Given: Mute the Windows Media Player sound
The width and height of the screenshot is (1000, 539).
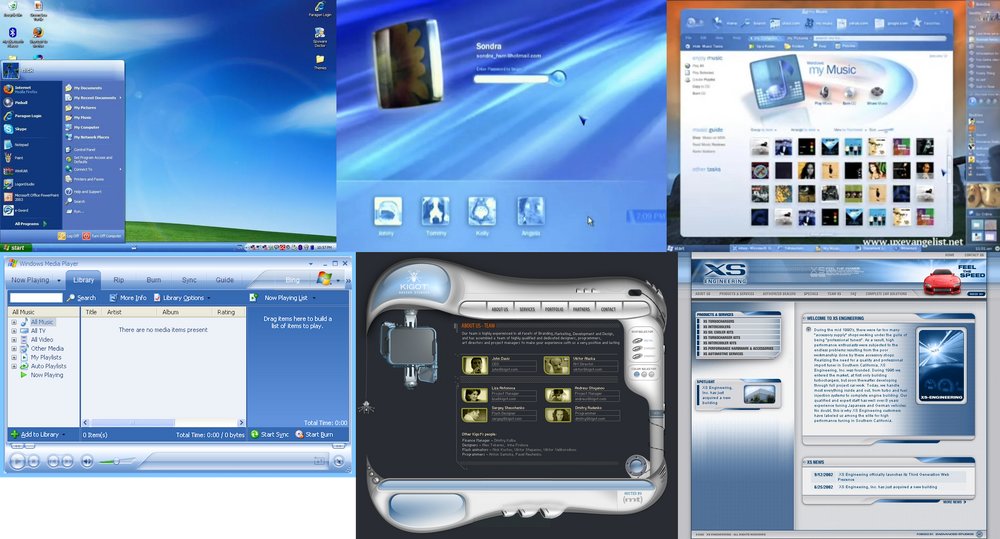Looking at the screenshot, I should (x=87, y=461).
